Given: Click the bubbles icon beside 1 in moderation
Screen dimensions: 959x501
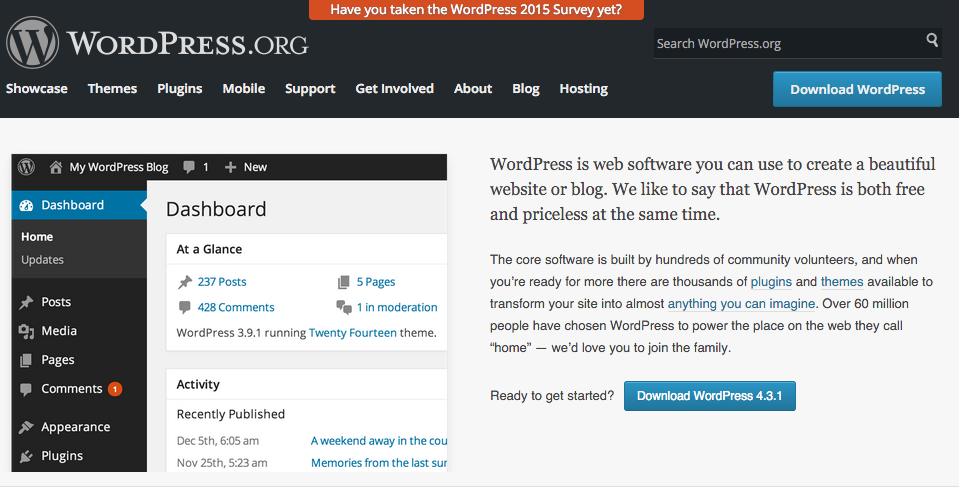Looking at the screenshot, I should click(344, 307).
